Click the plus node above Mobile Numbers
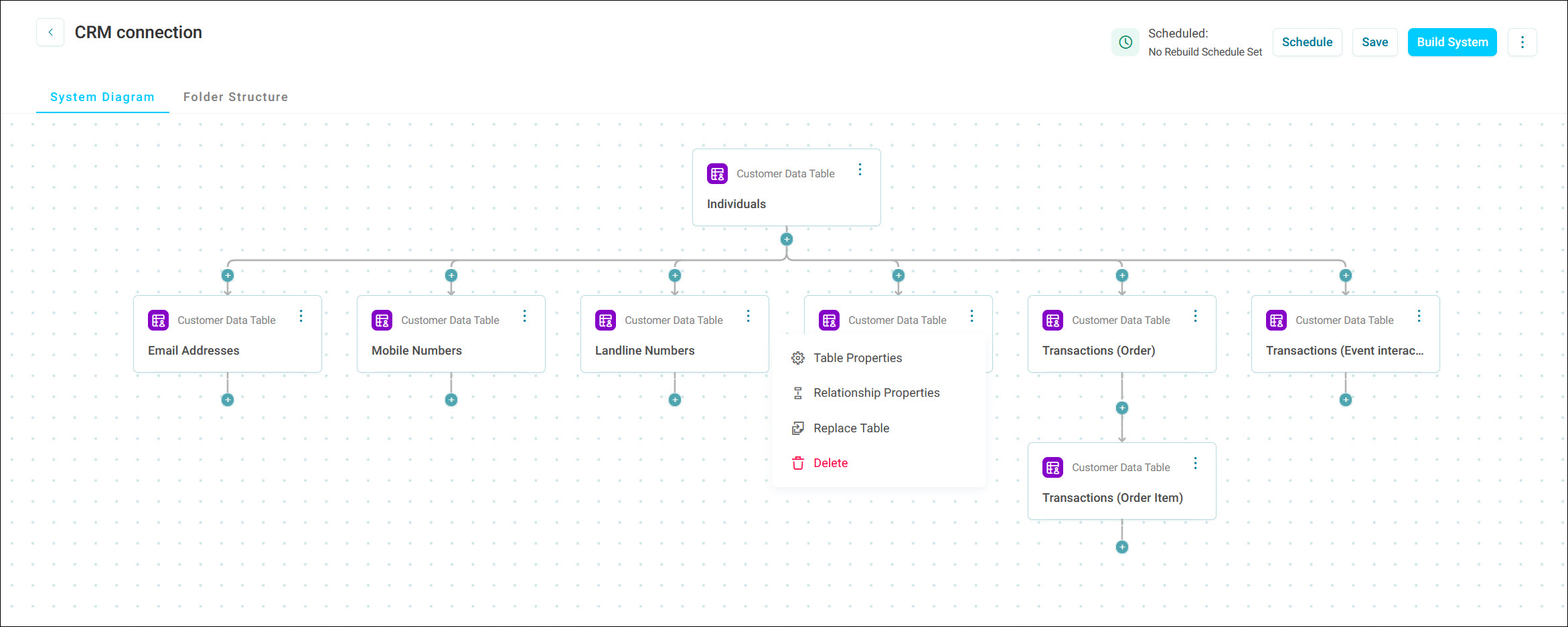The width and height of the screenshot is (1568, 627). (451, 275)
